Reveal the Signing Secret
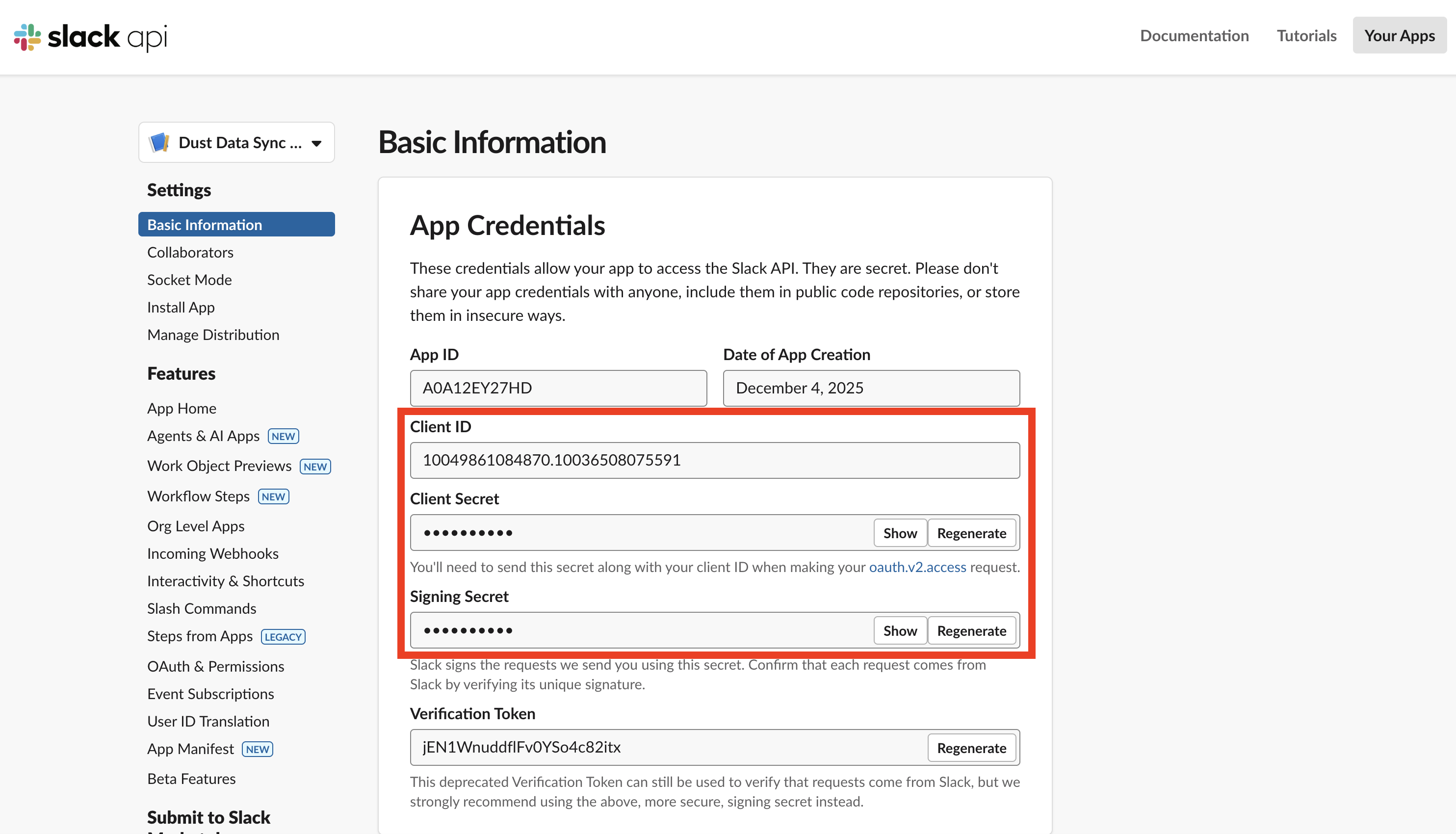The image size is (1456, 834). coord(899,630)
